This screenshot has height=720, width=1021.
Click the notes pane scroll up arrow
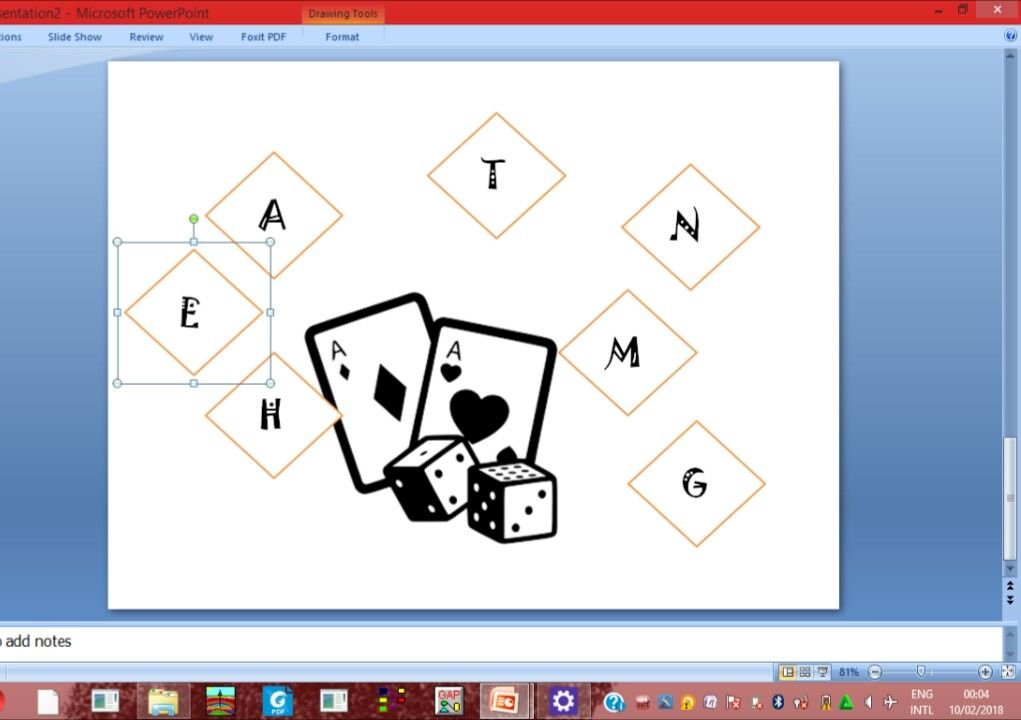click(x=1010, y=633)
